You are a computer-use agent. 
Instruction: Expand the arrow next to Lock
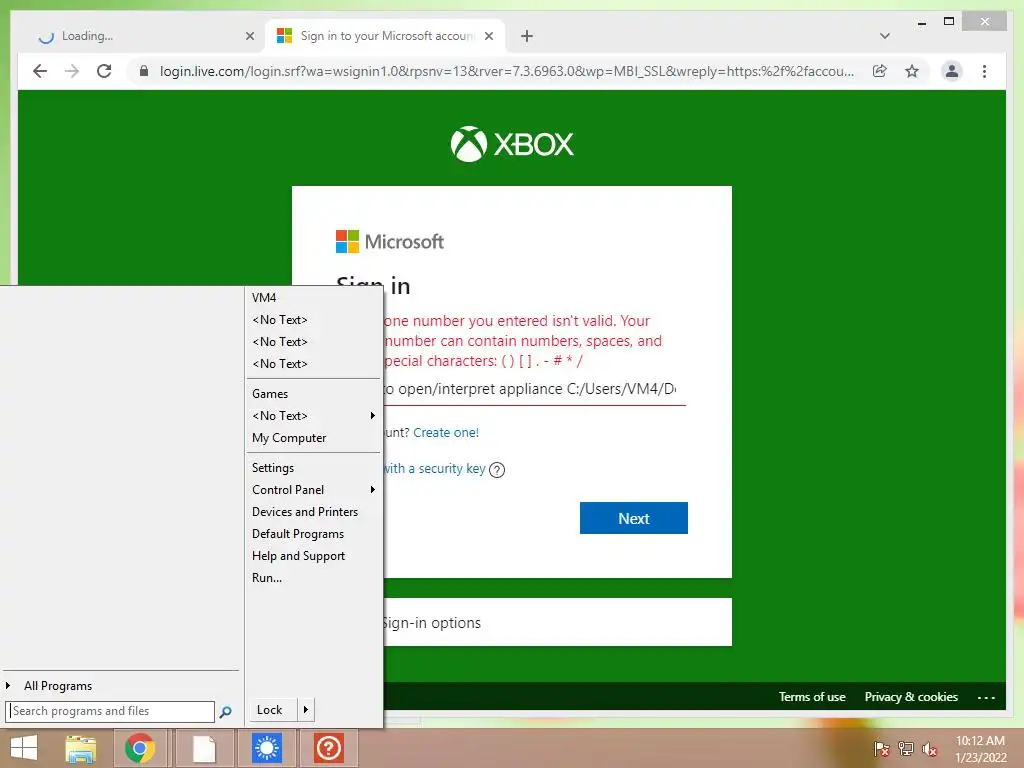pyautogui.click(x=306, y=710)
